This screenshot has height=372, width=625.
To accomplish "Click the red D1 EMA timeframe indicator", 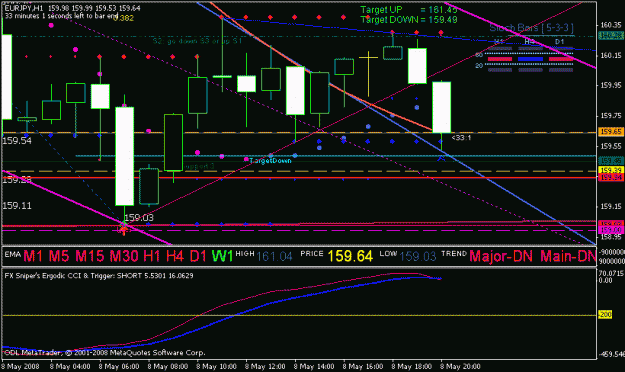I will [x=198, y=256].
